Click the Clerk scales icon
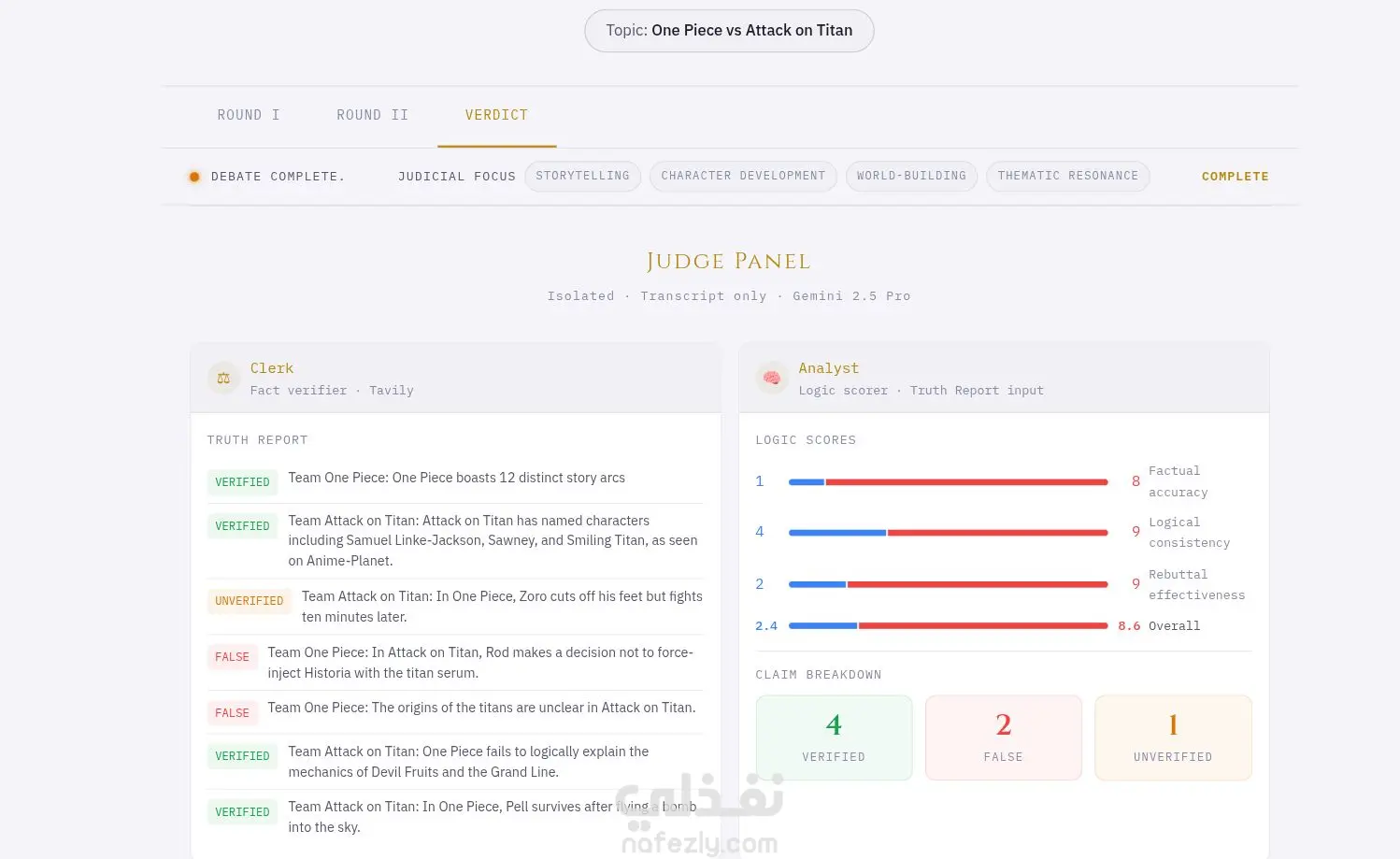Viewport: 1400px width, 859px height. coord(223,379)
